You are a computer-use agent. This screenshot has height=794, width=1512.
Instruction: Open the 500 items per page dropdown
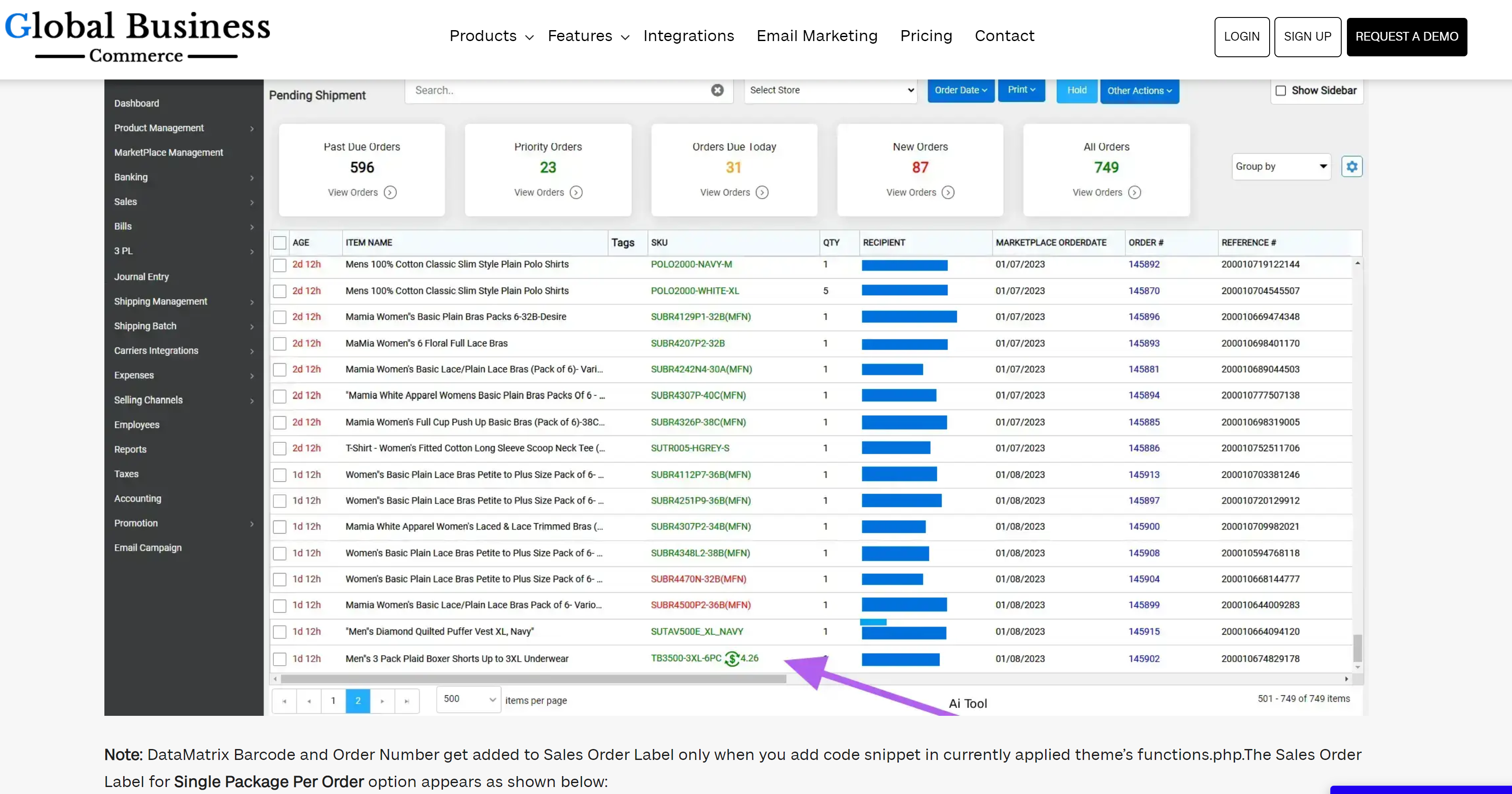click(468, 700)
